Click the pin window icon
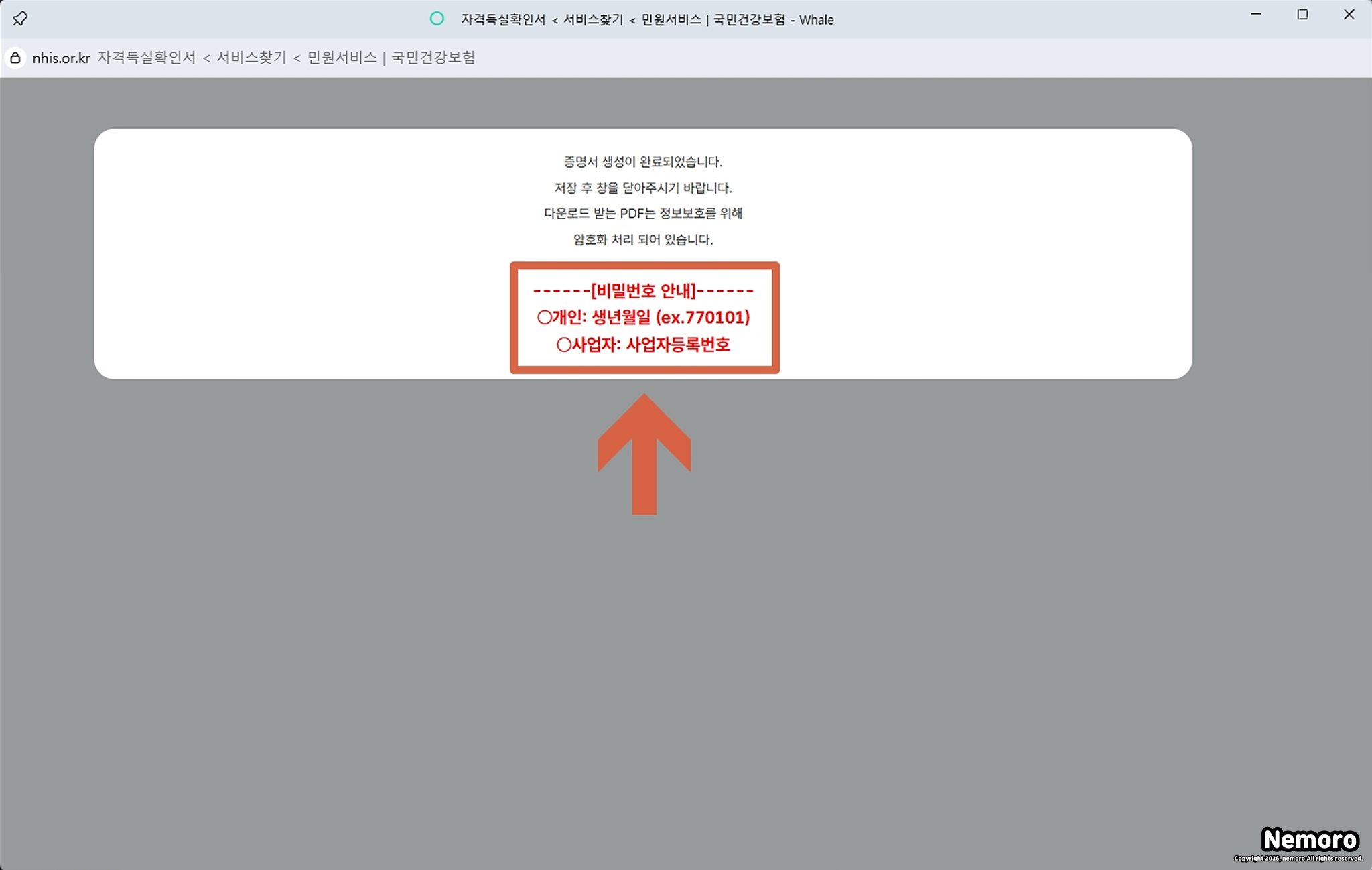This screenshot has height=870, width=1372. click(20, 19)
